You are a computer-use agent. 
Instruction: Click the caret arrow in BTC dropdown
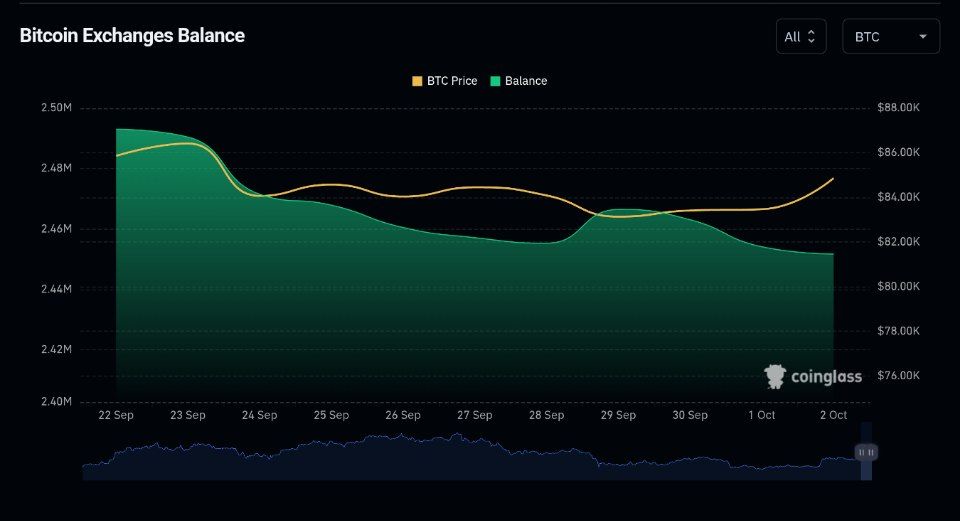tap(923, 37)
